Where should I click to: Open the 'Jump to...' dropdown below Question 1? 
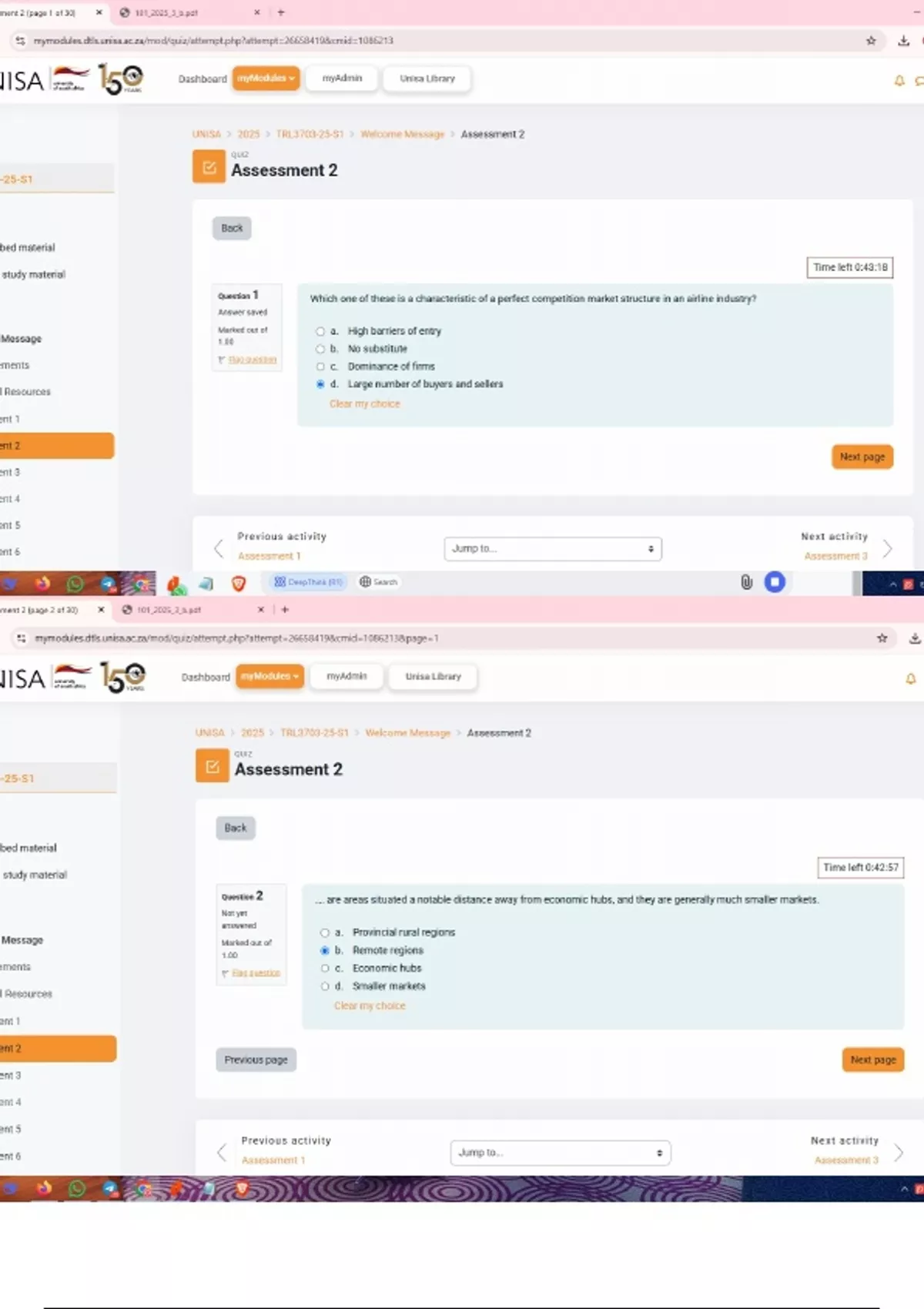pyautogui.click(x=552, y=548)
